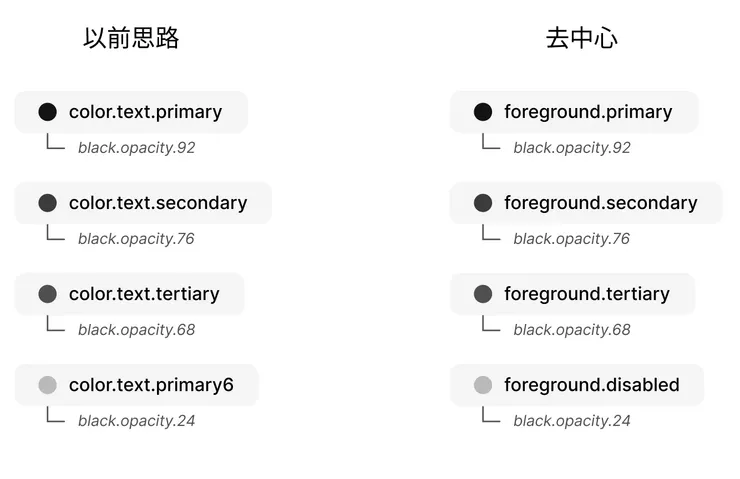740x479 pixels.
Task: Click the color.text.primary black swatch
Action: 47,112
